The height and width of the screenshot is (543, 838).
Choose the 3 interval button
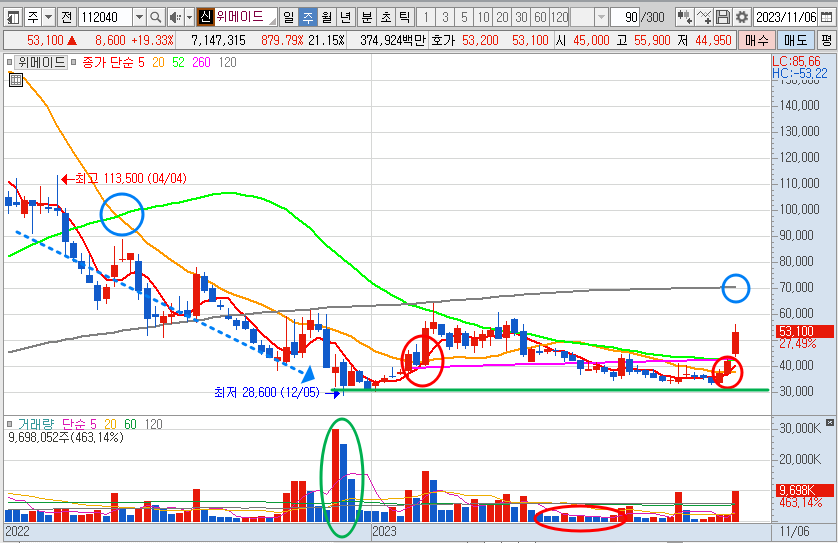pos(445,18)
